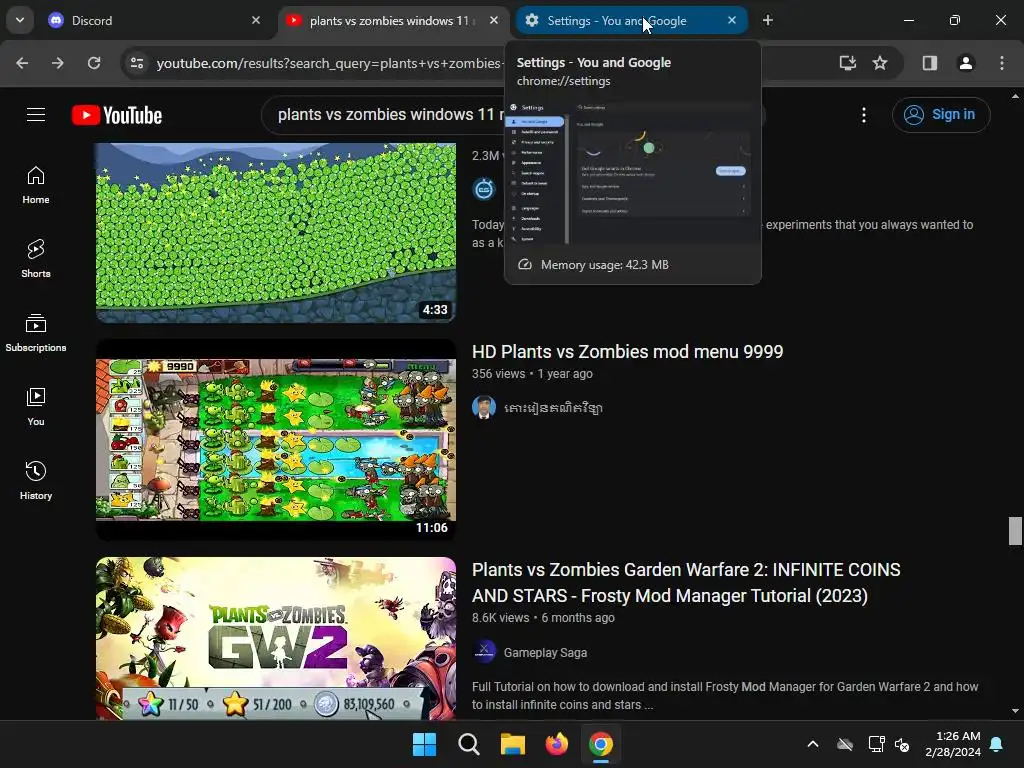
Task: Open Windows Start menu
Action: [424, 744]
